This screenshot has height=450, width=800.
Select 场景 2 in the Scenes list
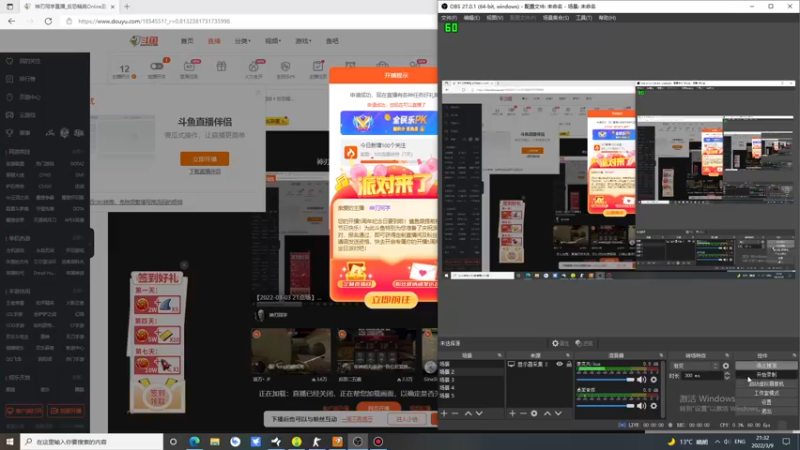pyautogui.click(x=471, y=372)
